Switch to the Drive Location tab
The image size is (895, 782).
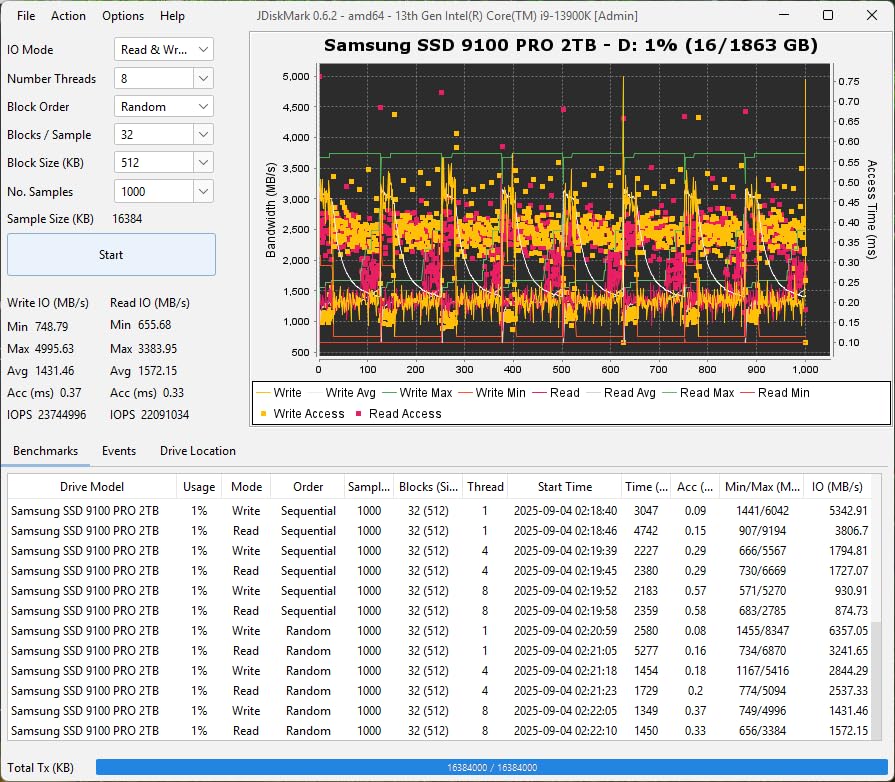coord(197,451)
